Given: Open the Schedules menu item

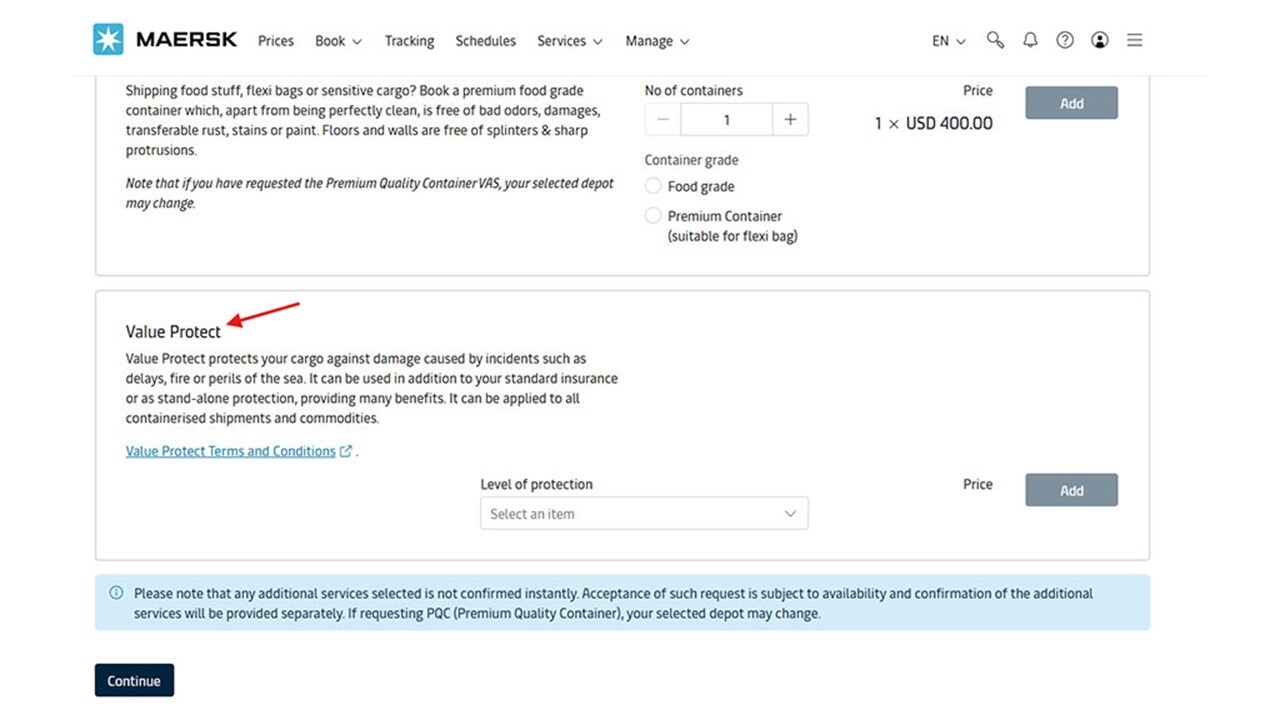Looking at the screenshot, I should coord(485,41).
